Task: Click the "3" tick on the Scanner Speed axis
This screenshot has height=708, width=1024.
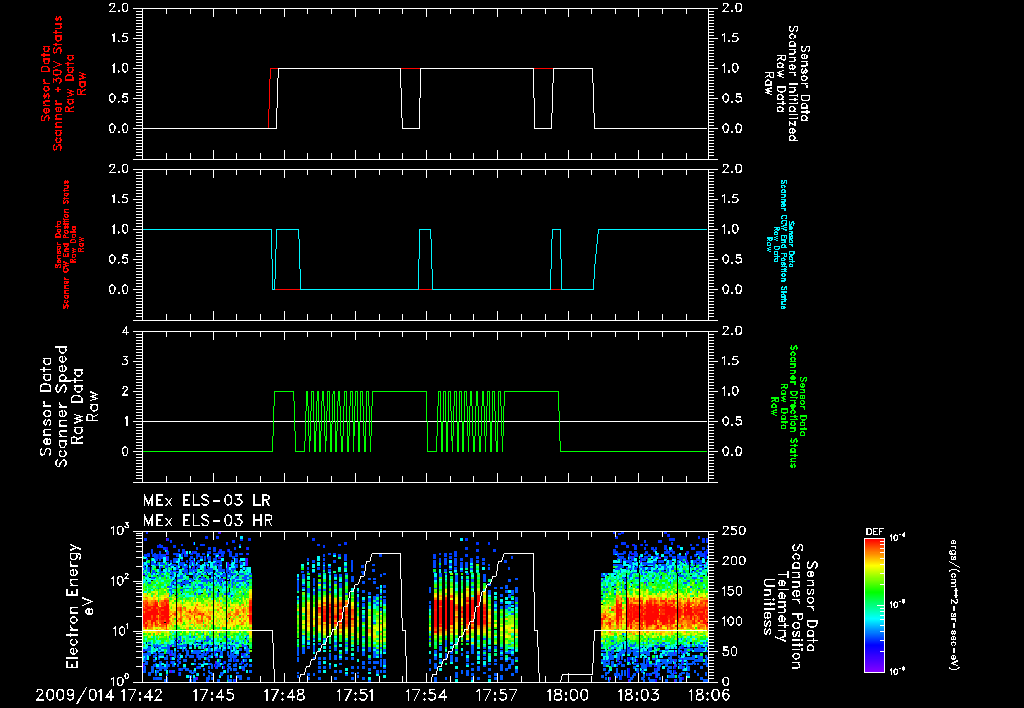Action: 125,361
